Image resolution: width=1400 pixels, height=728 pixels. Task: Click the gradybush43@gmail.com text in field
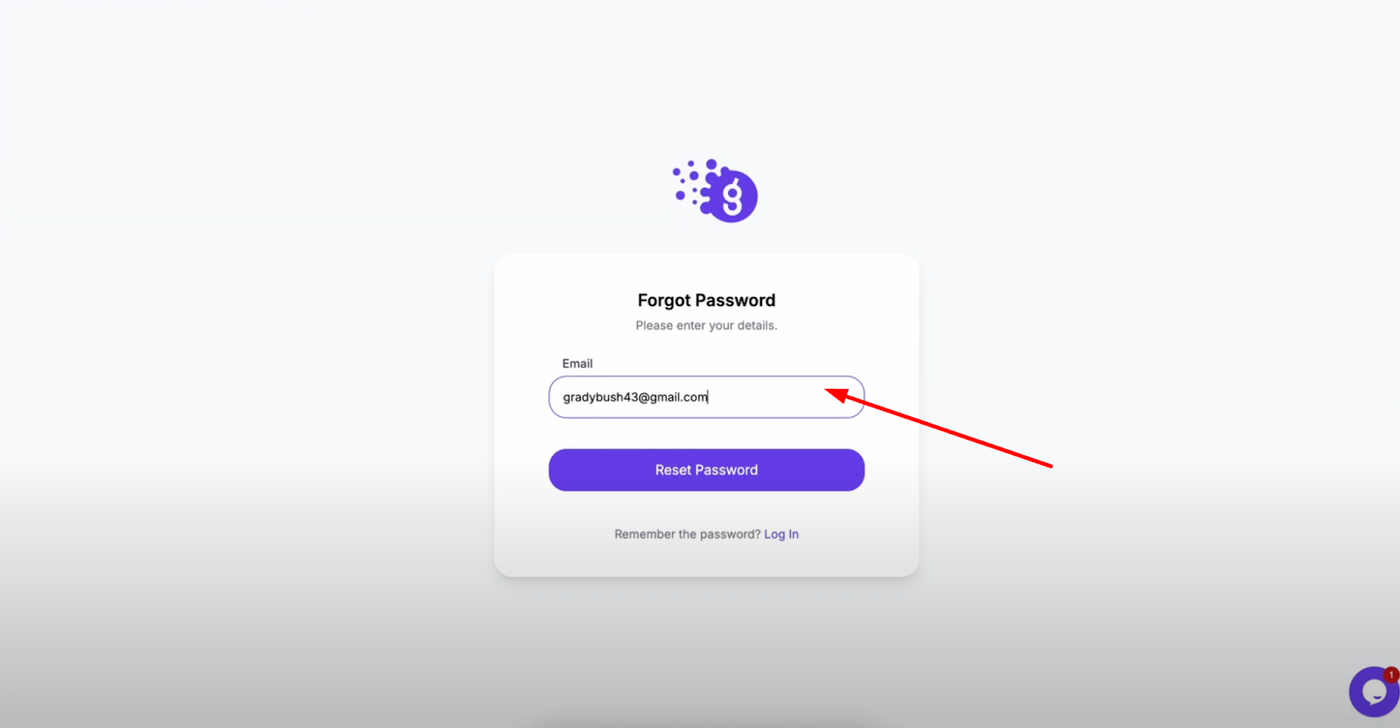click(635, 397)
